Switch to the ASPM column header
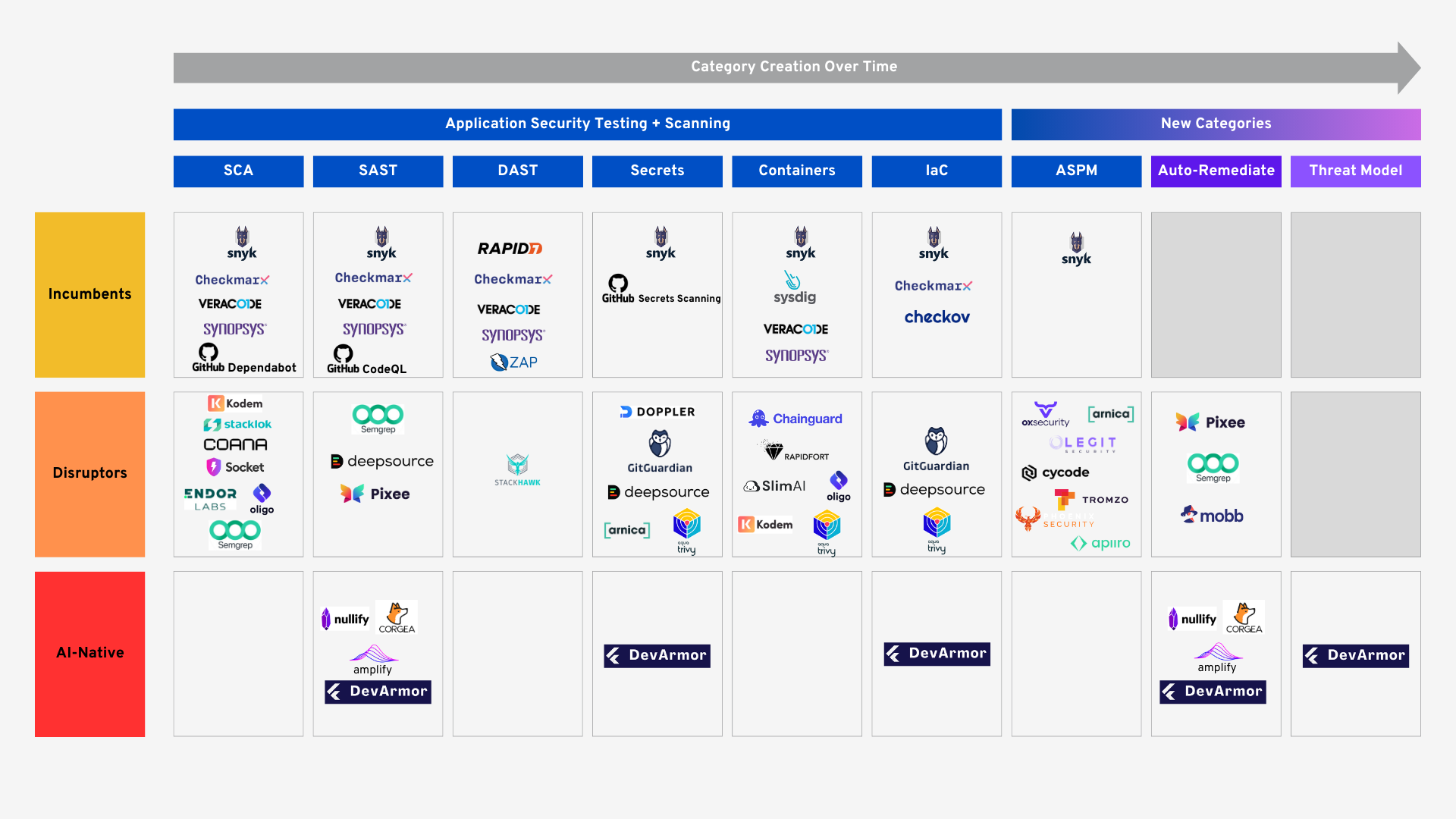This screenshot has height=819, width=1456. click(x=1076, y=171)
